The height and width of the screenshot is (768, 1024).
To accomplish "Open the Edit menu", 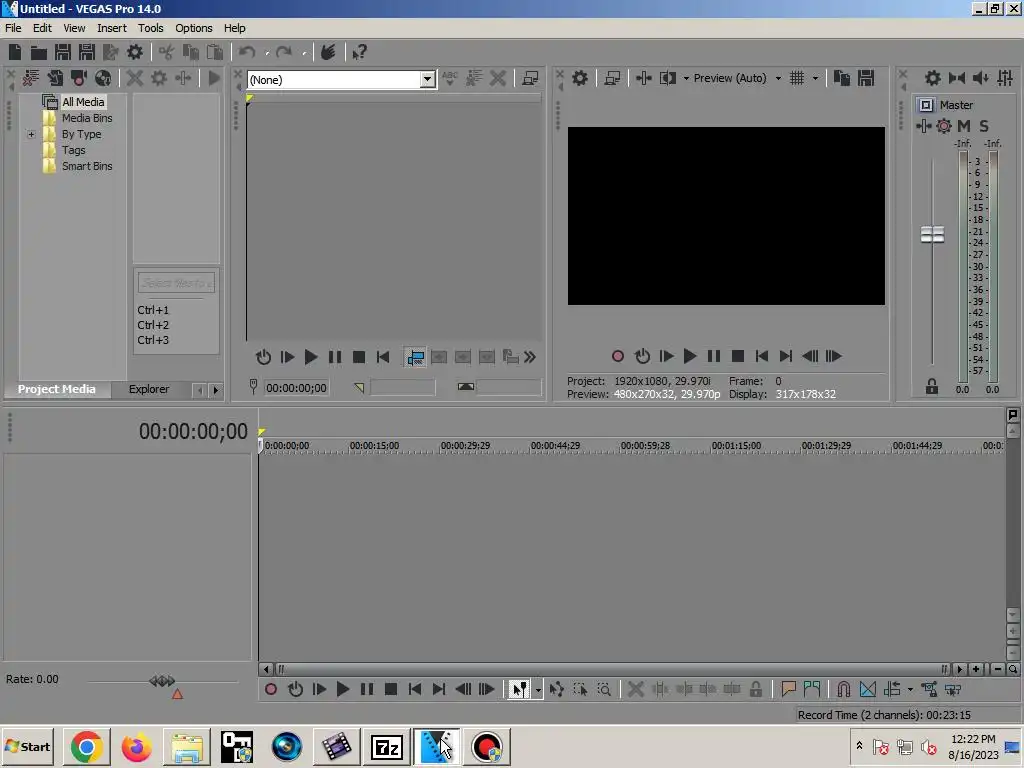I will [x=42, y=28].
